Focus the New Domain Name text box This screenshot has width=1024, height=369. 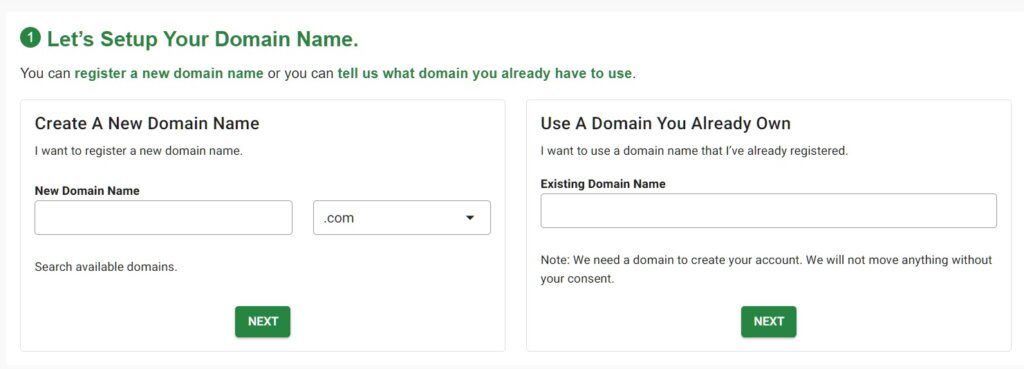(163, 217)
